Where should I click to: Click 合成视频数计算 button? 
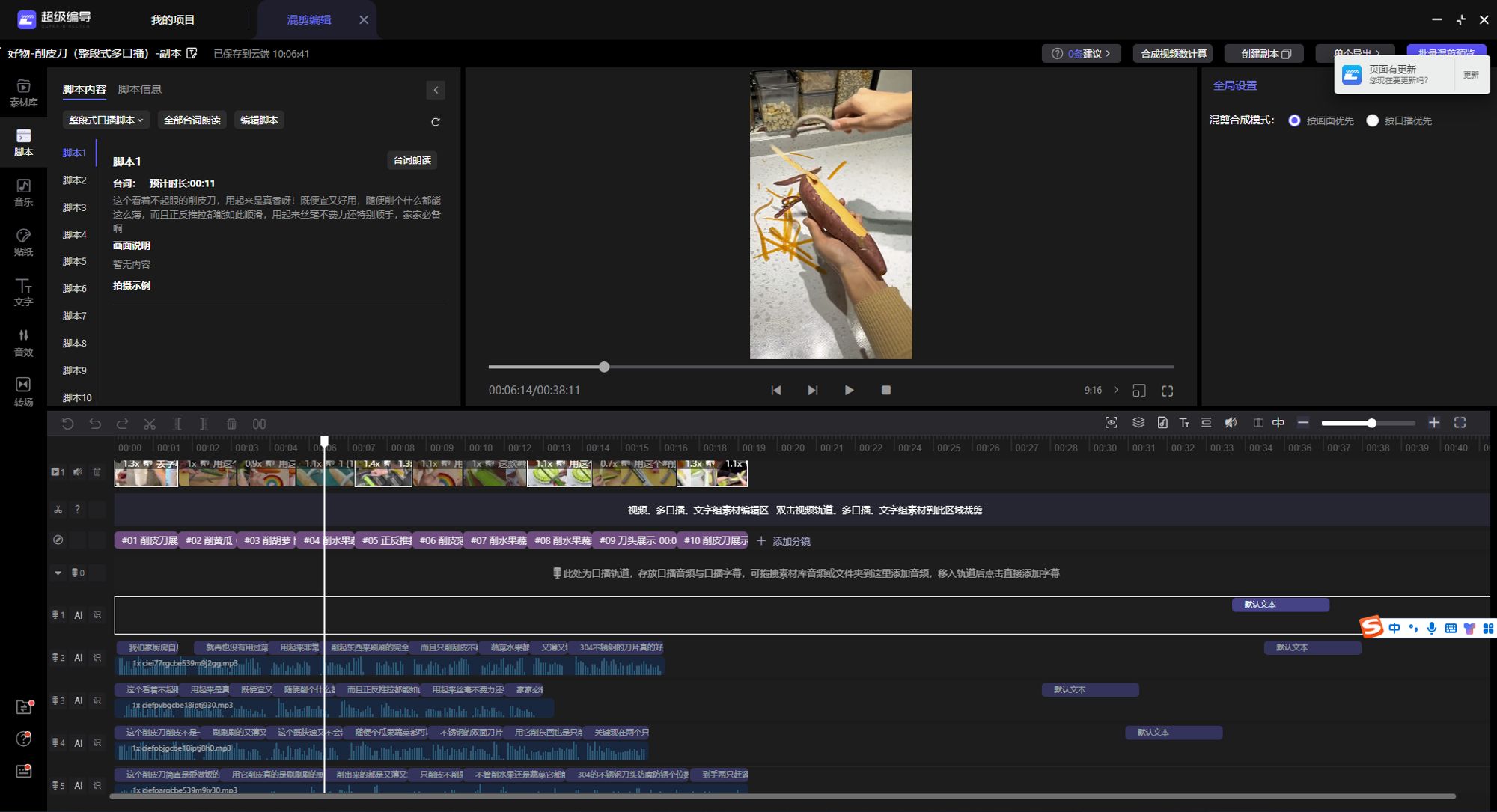pos(1174,54)
